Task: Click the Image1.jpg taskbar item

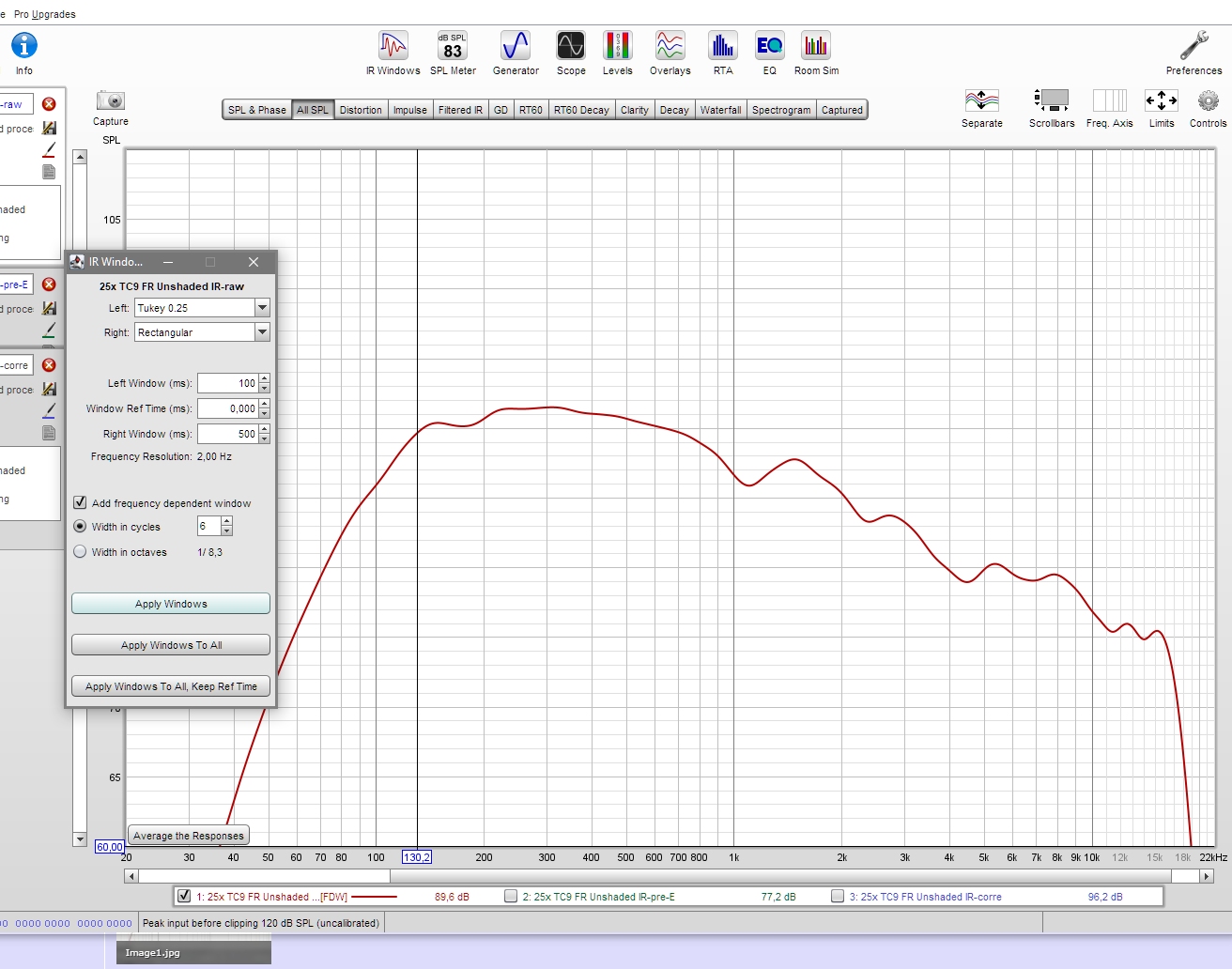Action: click(193, 952)
